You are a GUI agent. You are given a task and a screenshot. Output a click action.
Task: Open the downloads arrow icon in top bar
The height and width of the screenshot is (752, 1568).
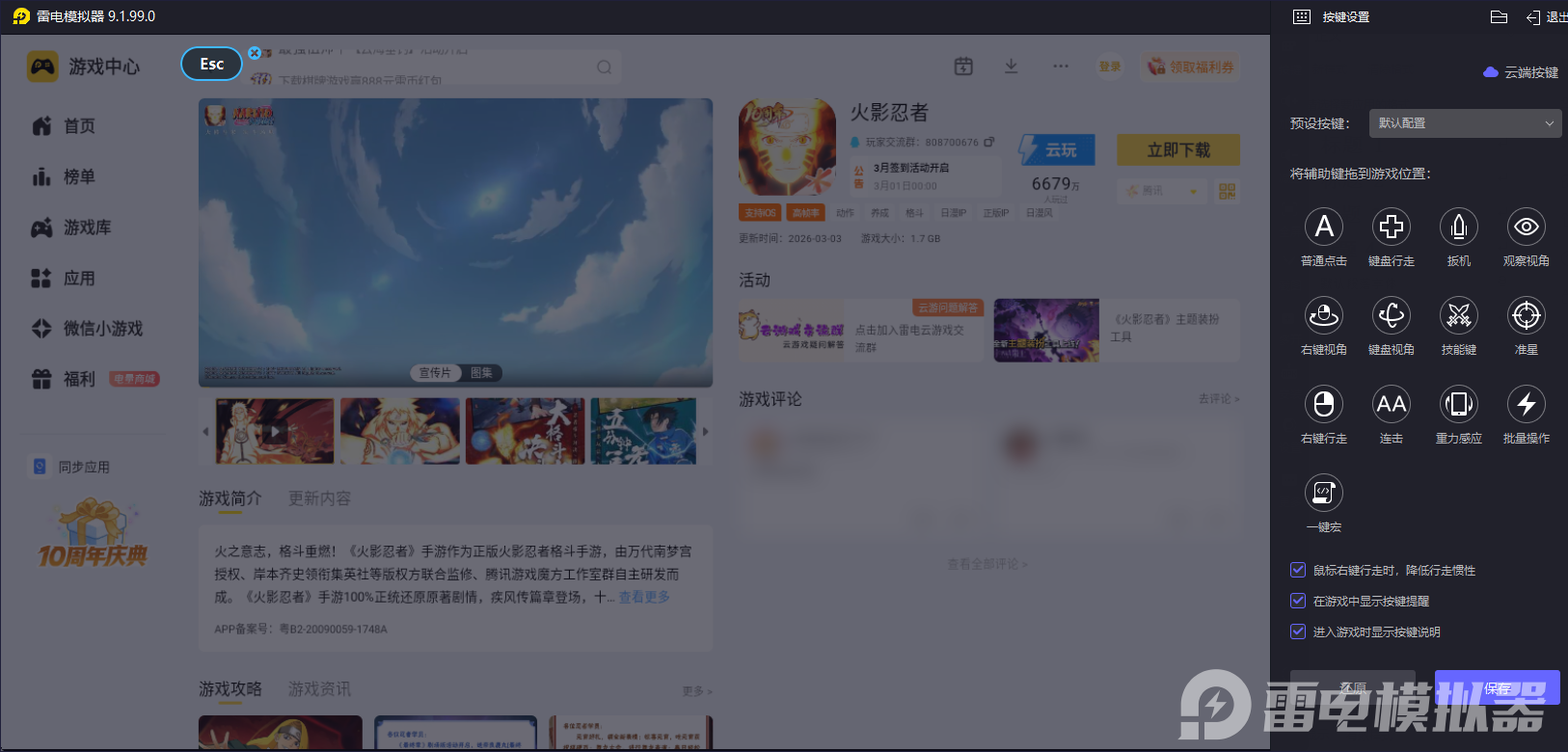click(x=1011, y=66)
